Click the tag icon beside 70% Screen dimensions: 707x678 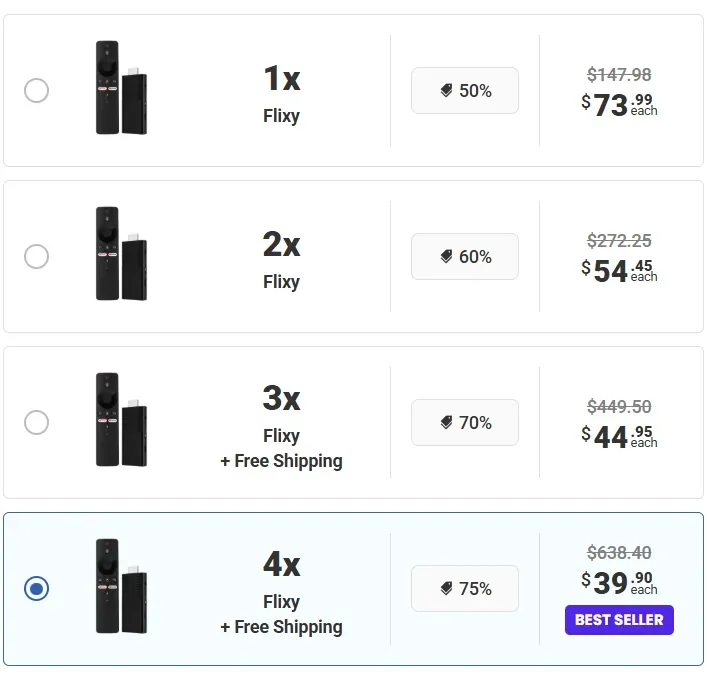(447, 423)
